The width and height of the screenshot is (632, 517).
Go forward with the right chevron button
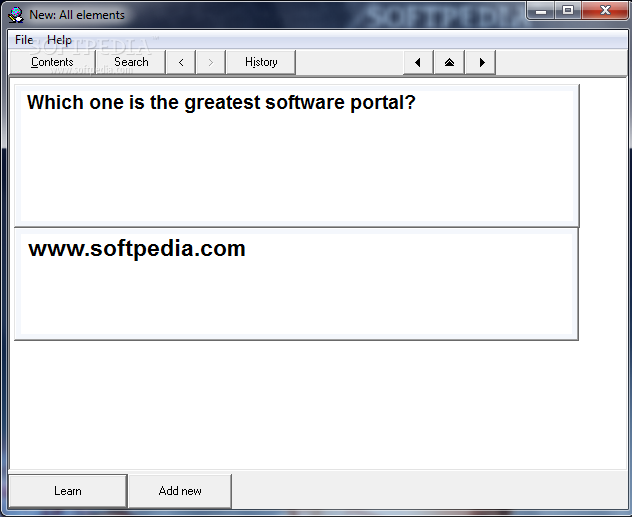210,62
